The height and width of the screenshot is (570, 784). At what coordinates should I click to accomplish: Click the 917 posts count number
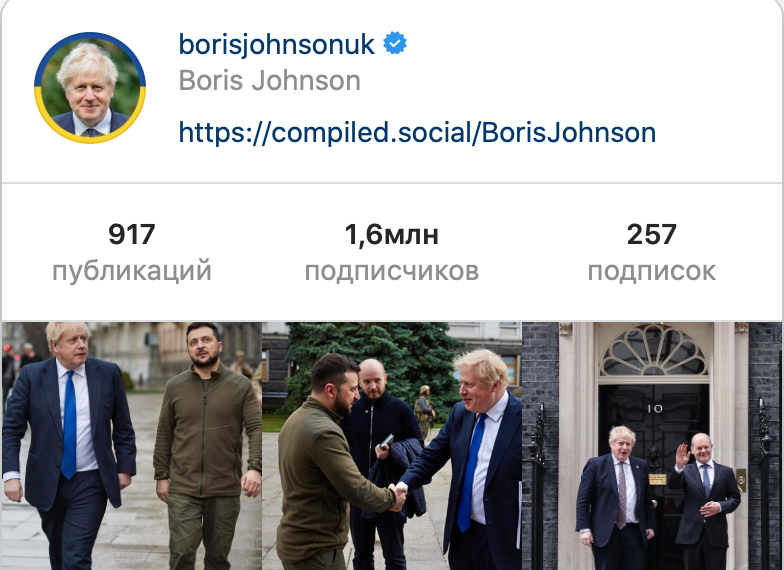tap(132, 234)
